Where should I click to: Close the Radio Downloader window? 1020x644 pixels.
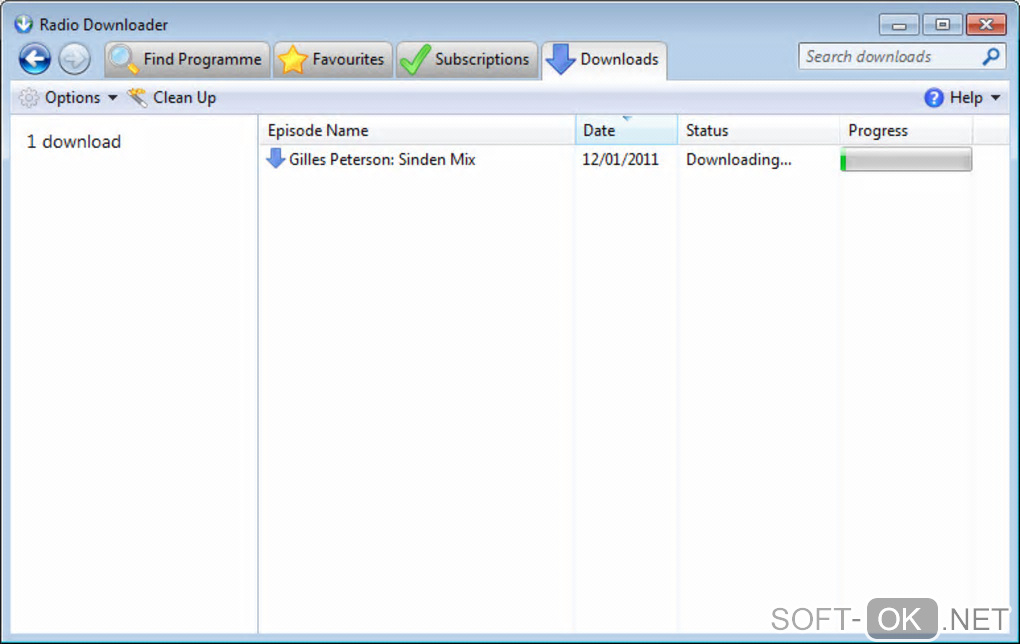(986, 25)
